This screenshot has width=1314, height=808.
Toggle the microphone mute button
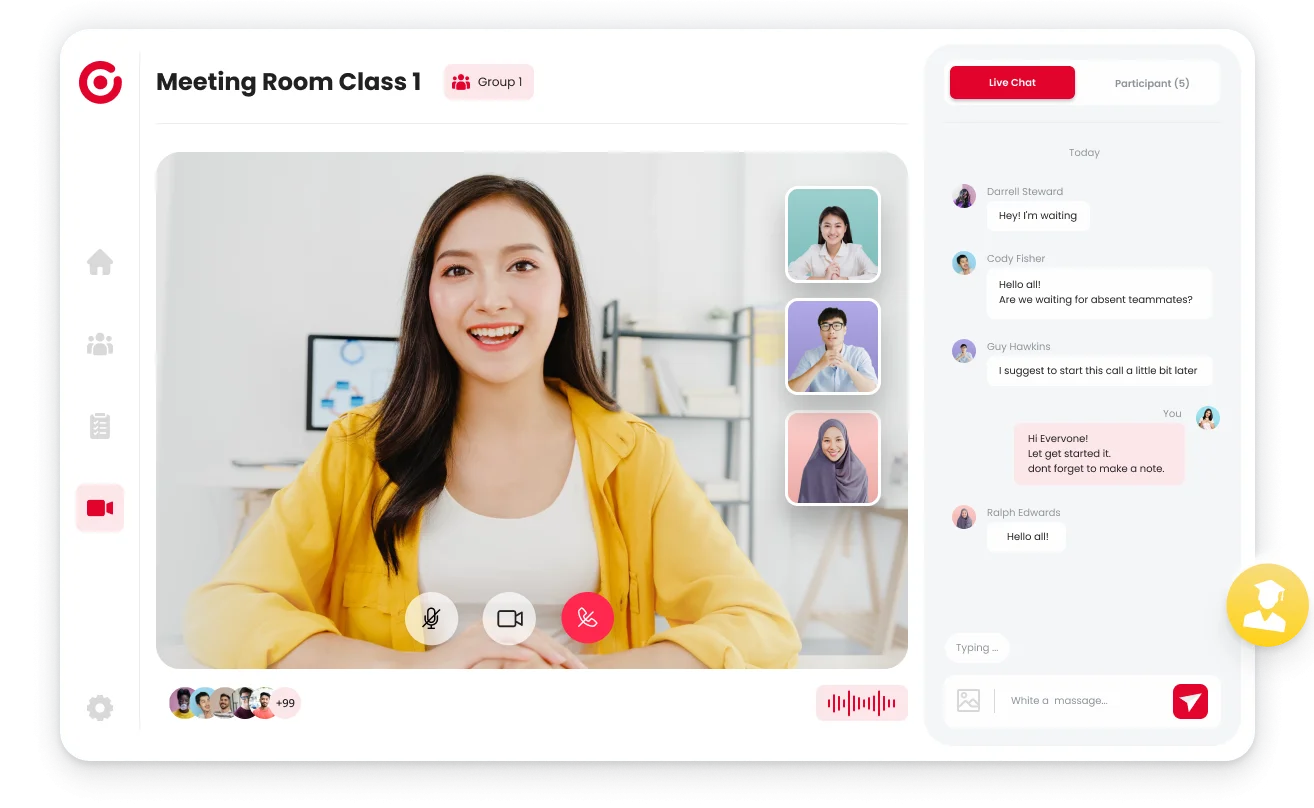point(431,618)
